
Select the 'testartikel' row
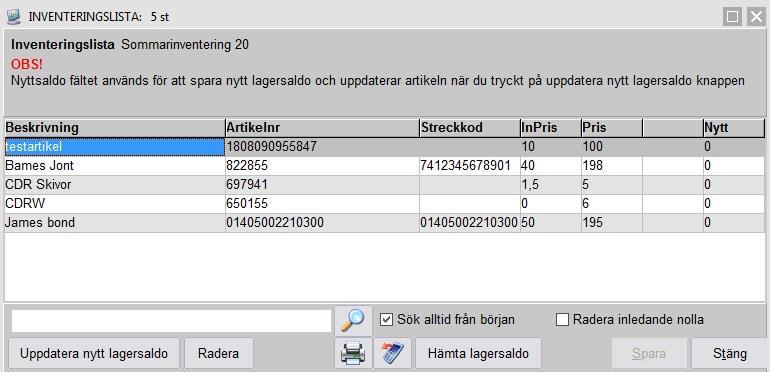385,147
